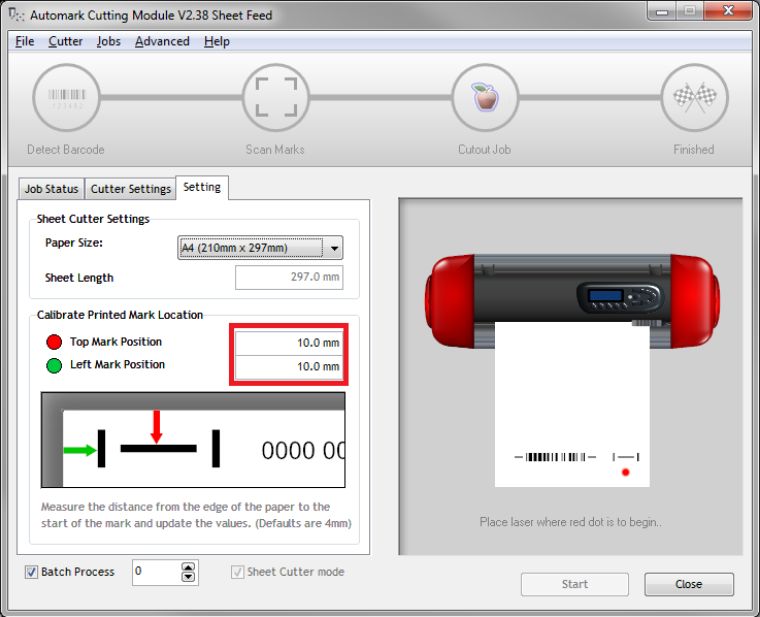Click the Scan Marks step icon
The width and height of the screenshot is (760, 617).
pos(275,98)
